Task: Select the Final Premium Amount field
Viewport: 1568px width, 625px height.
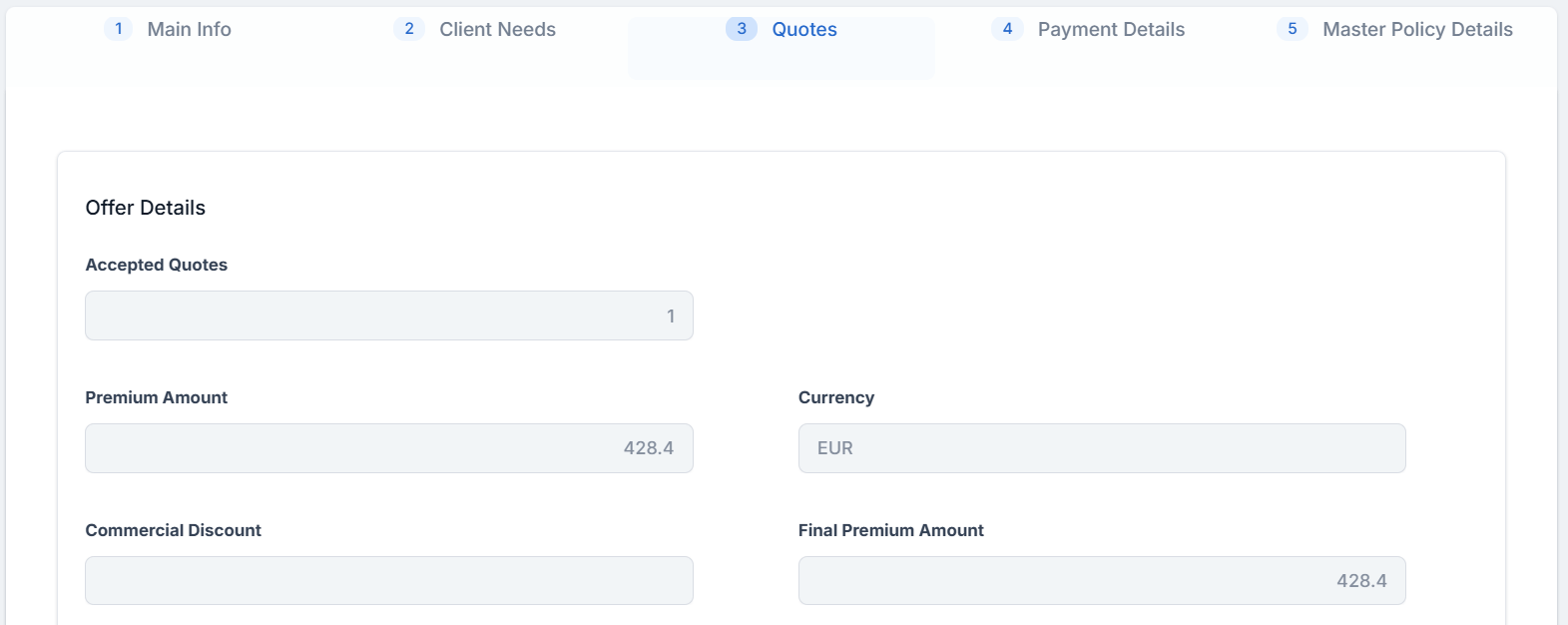Action: [1102, 580]
